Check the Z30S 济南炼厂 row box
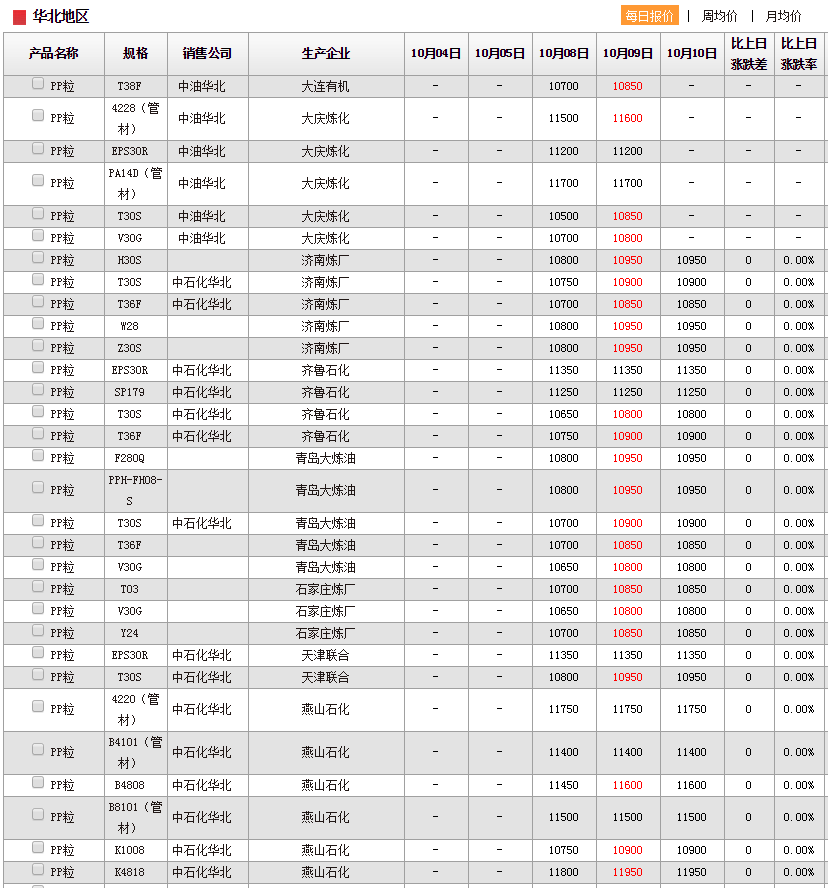 (38, 345)
